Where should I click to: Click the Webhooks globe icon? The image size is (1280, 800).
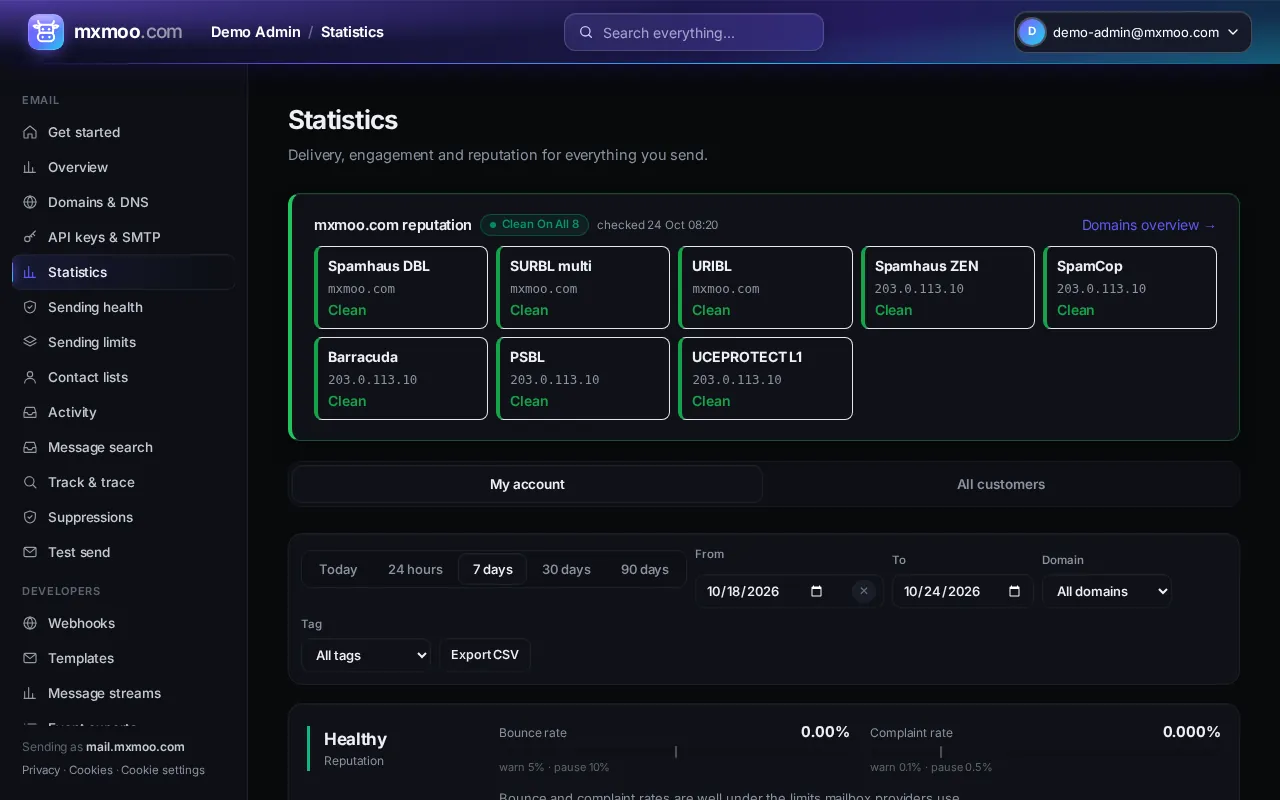(x=30, y=623)
